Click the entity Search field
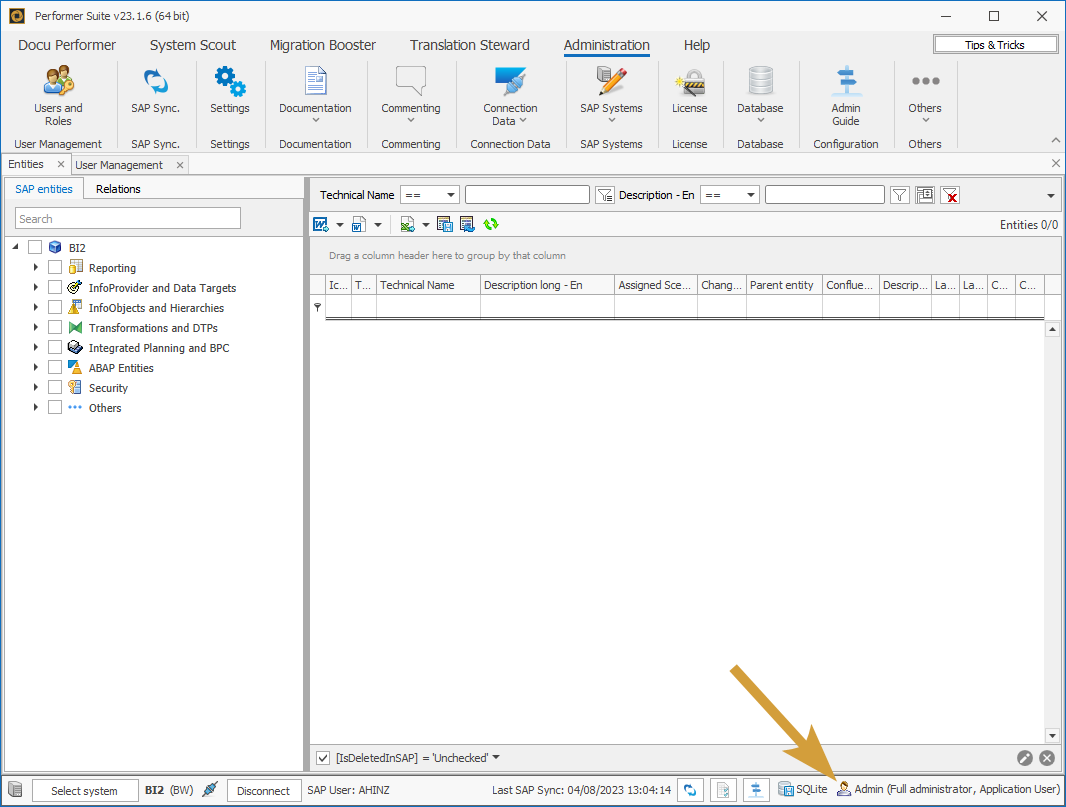The width and height of the screenshot is (1066, 807). [128, 219]
